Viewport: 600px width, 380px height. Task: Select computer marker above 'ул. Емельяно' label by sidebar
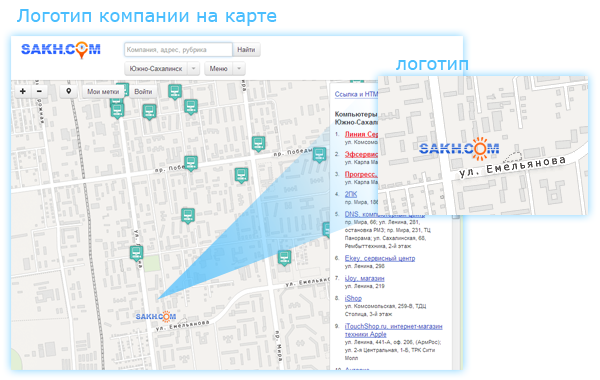click(x=284, y=258)
